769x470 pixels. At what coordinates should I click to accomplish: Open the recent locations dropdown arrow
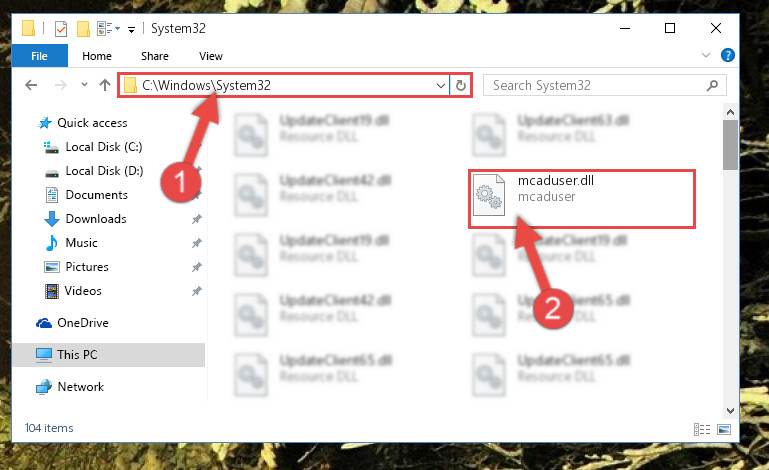coord(84,85)
